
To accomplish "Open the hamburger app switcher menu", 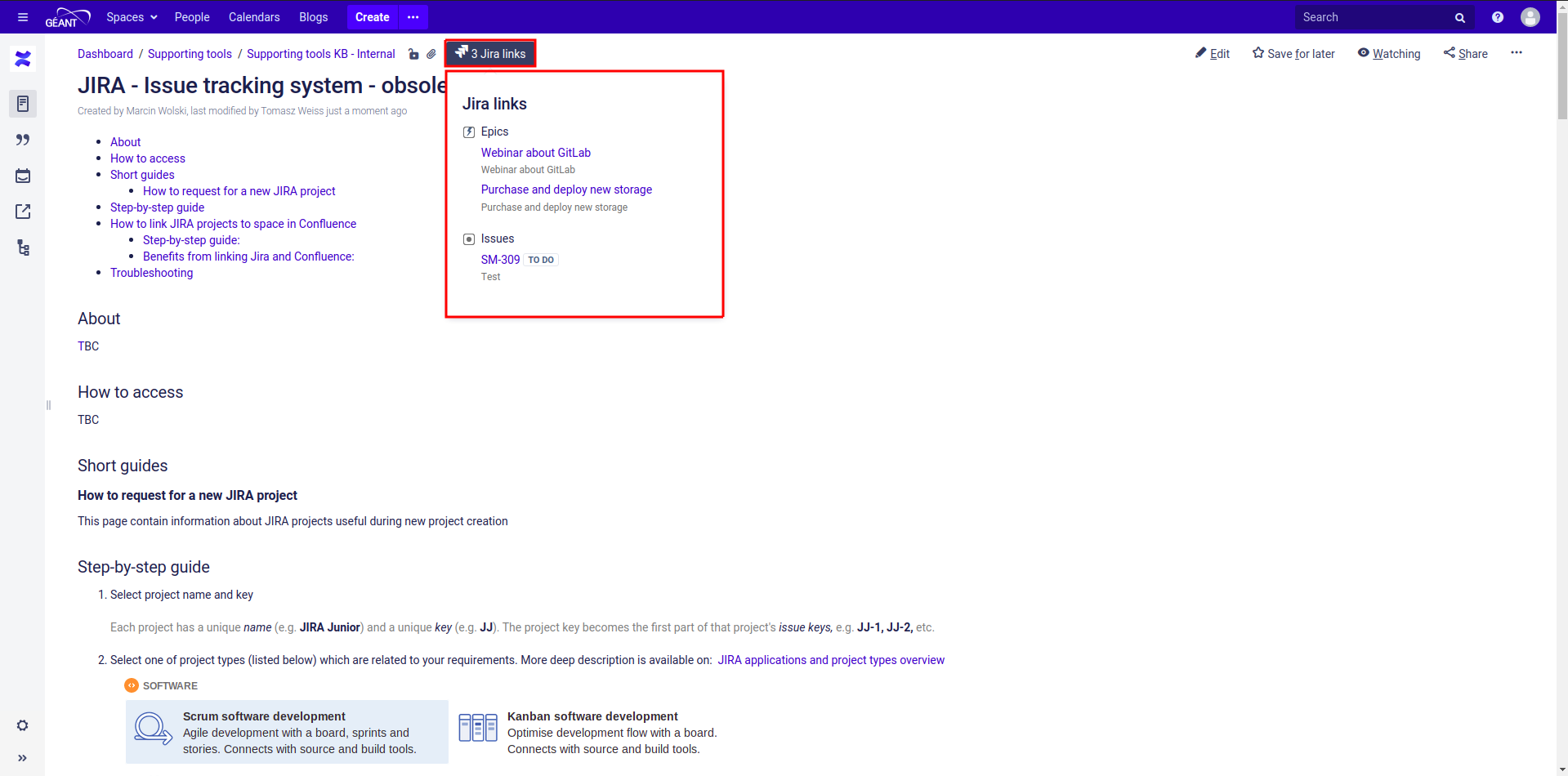I will click(23, 17).
